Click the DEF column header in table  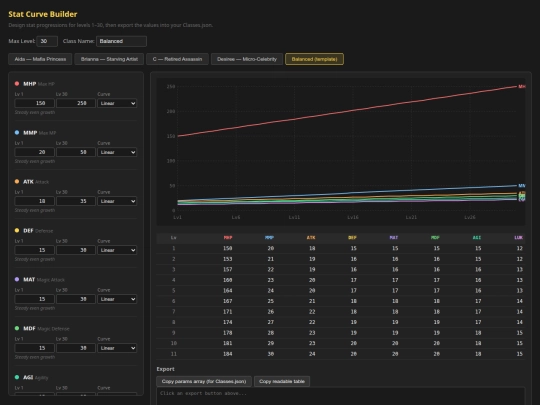352,238
